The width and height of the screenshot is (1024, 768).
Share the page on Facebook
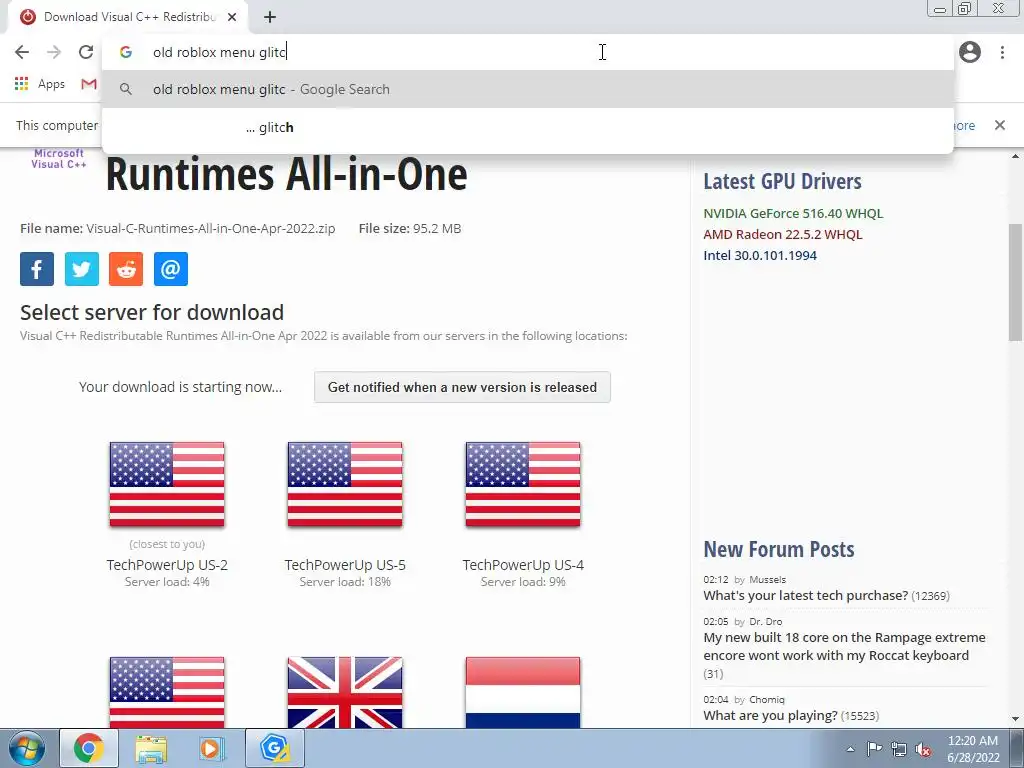pyautogui.click(x=37, y=269)
